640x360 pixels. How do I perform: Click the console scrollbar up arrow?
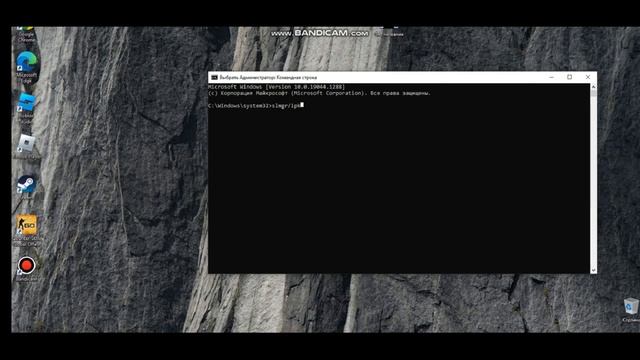pos(593,87)
